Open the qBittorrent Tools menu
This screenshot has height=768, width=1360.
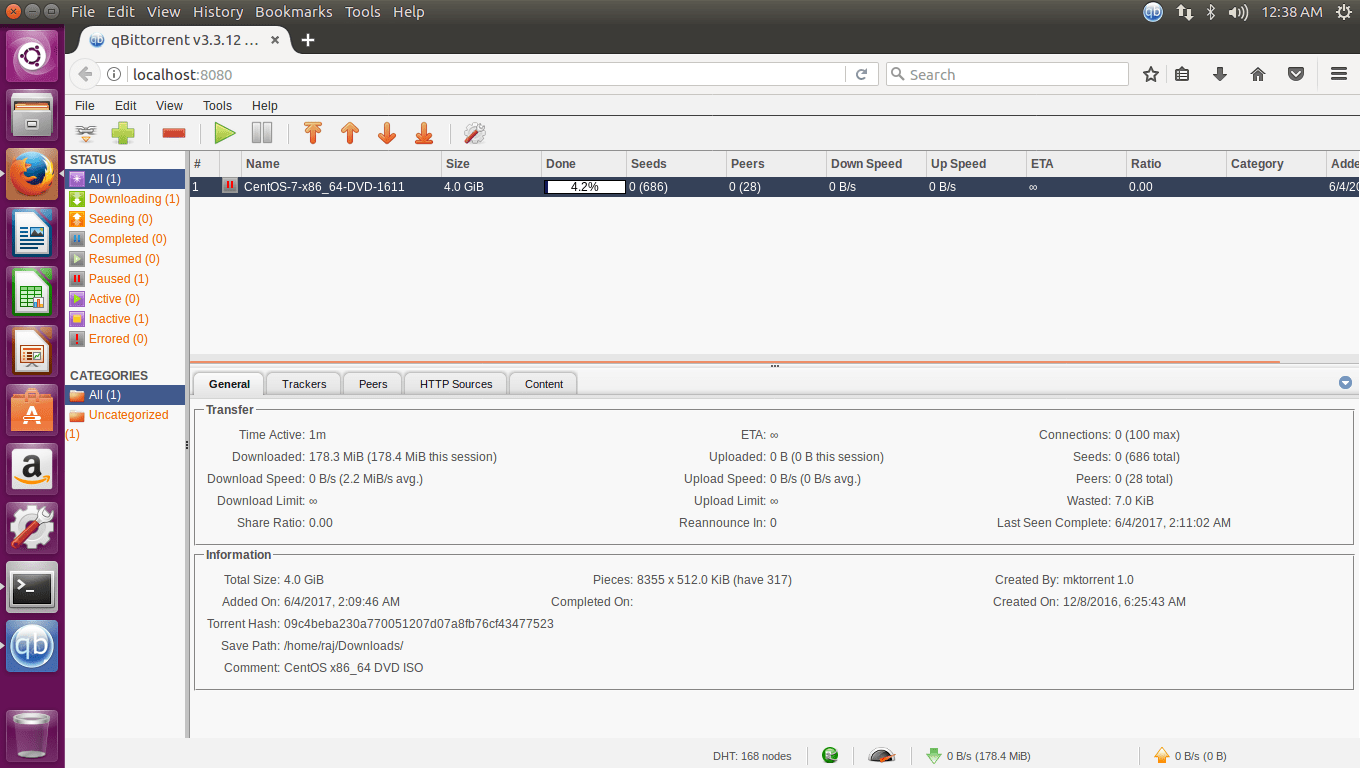point(217,105)
